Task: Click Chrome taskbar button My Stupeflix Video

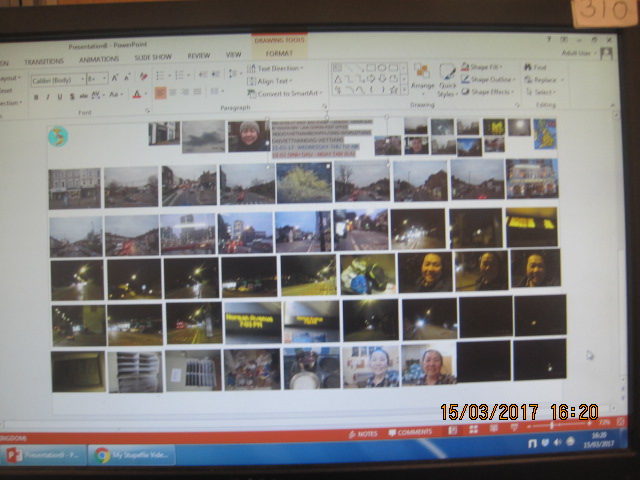Action: 132,455
